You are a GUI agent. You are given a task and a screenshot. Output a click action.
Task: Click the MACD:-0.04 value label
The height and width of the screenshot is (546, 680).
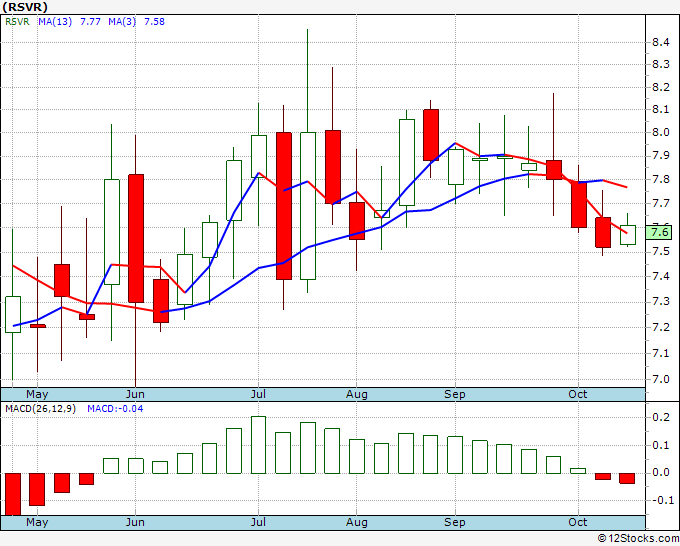coord(115,409)
